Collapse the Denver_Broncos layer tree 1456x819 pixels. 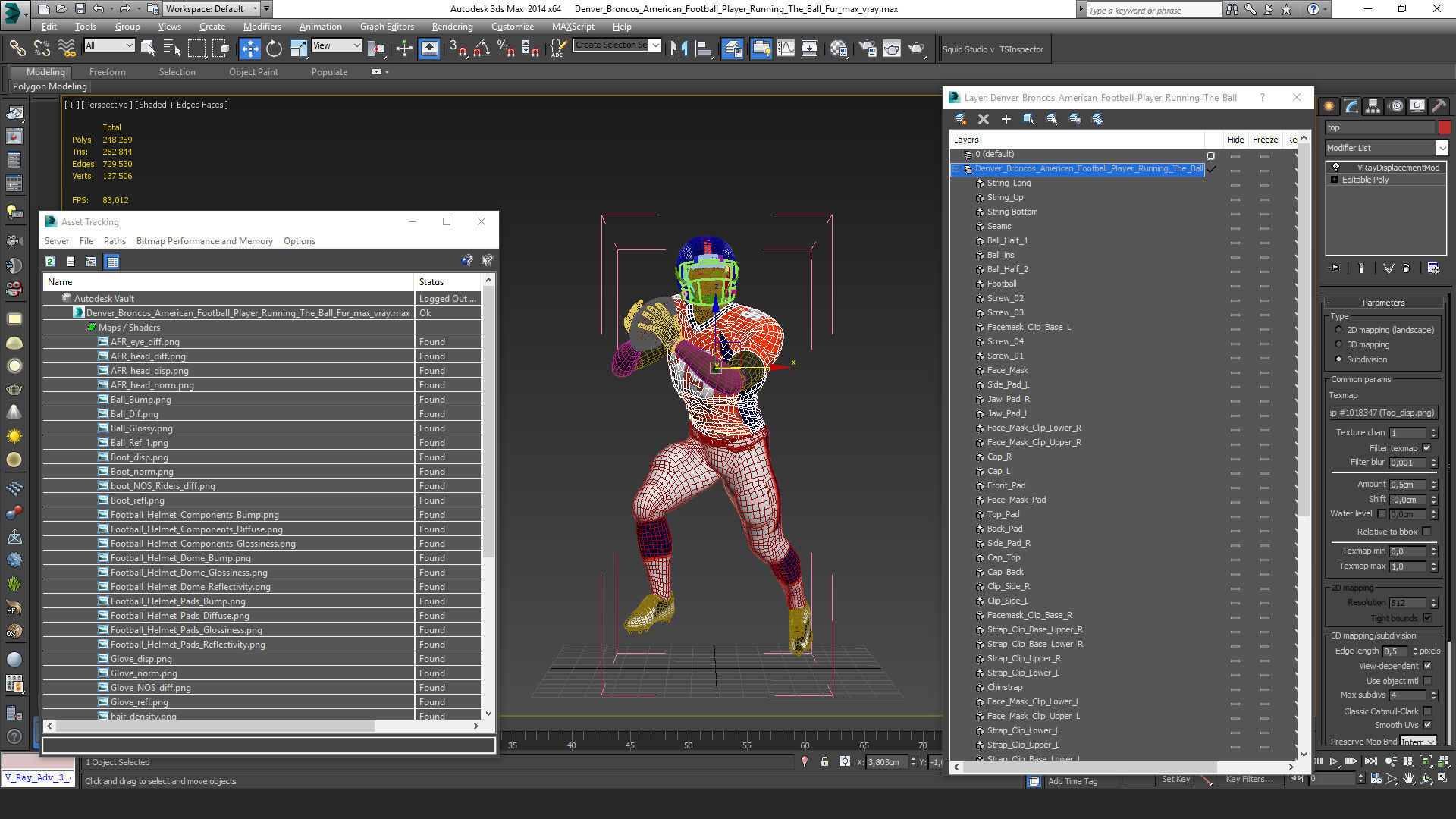coord(956,169)
